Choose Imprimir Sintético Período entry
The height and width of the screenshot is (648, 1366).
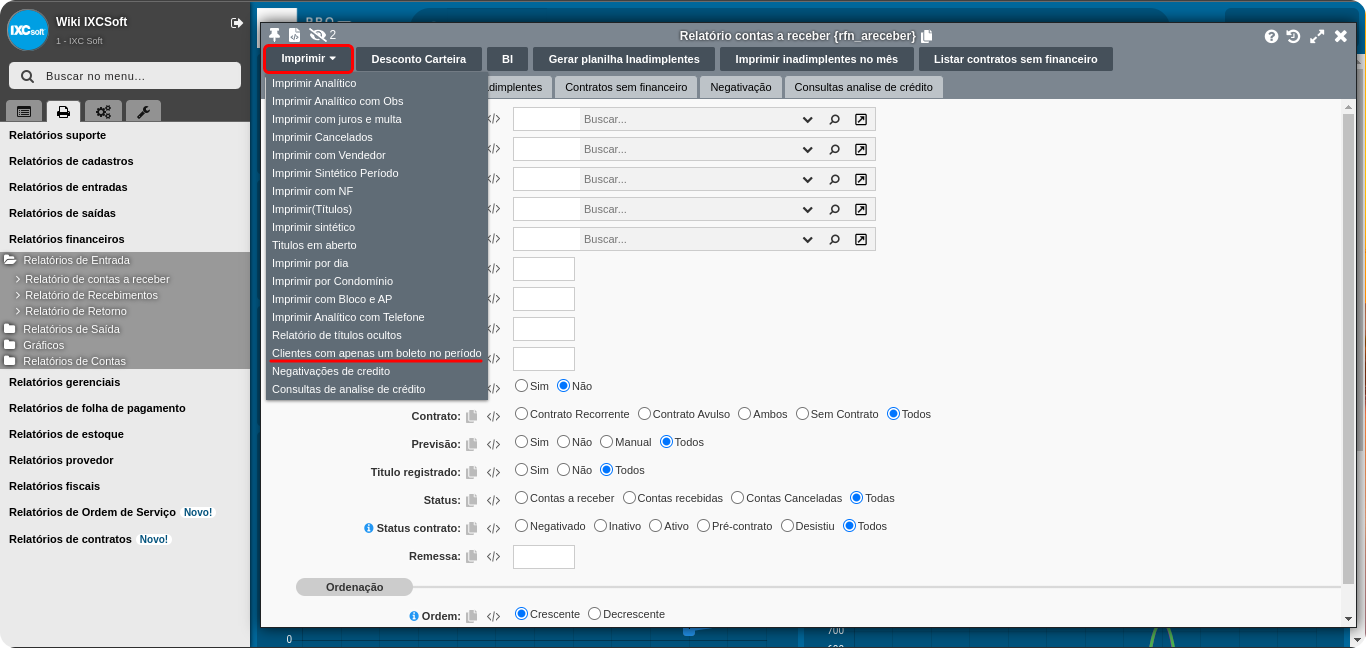click(335, 173)
